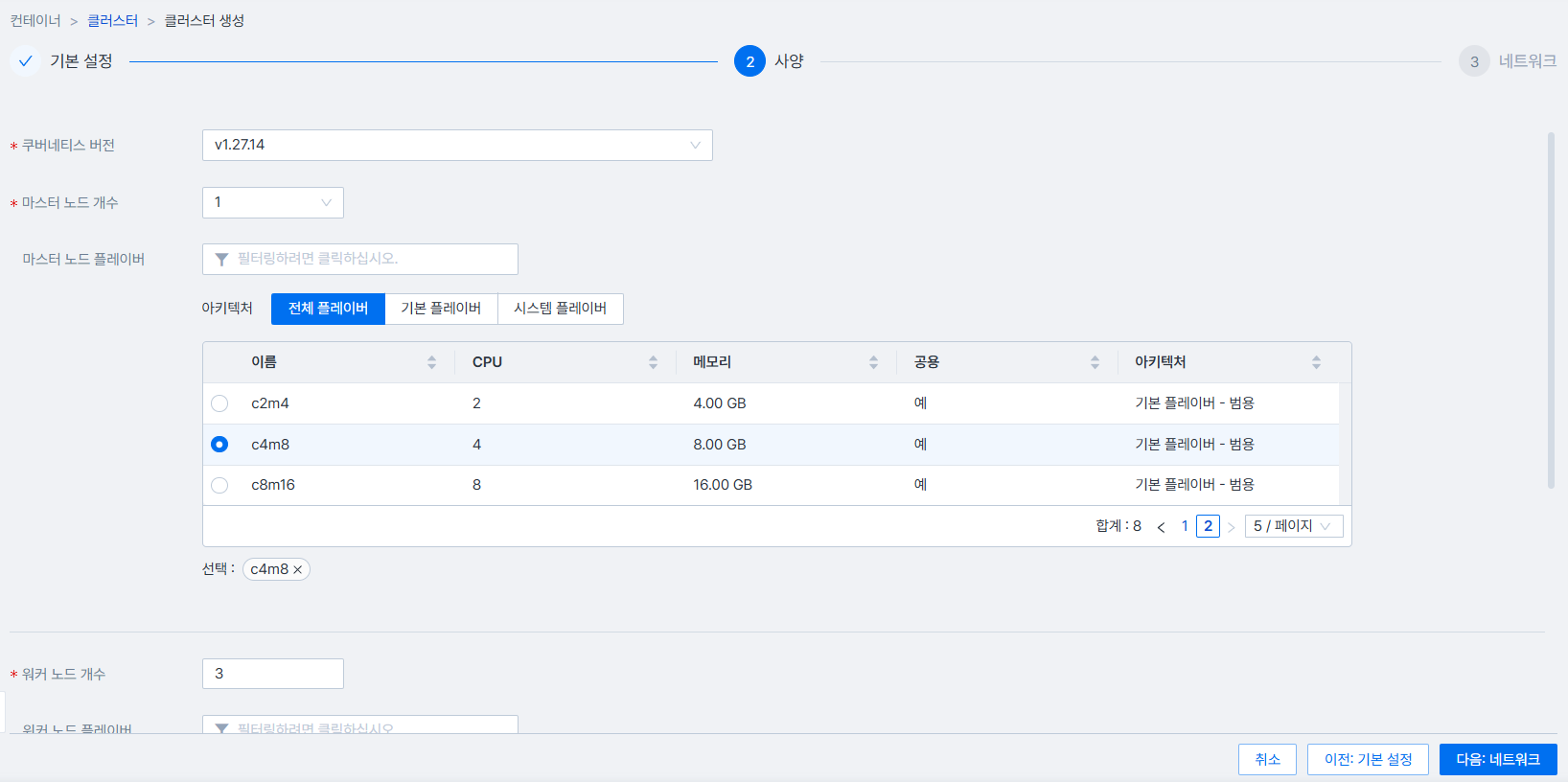Click the completed 기본 설정 step checkmark

click(x=26, y=61)
